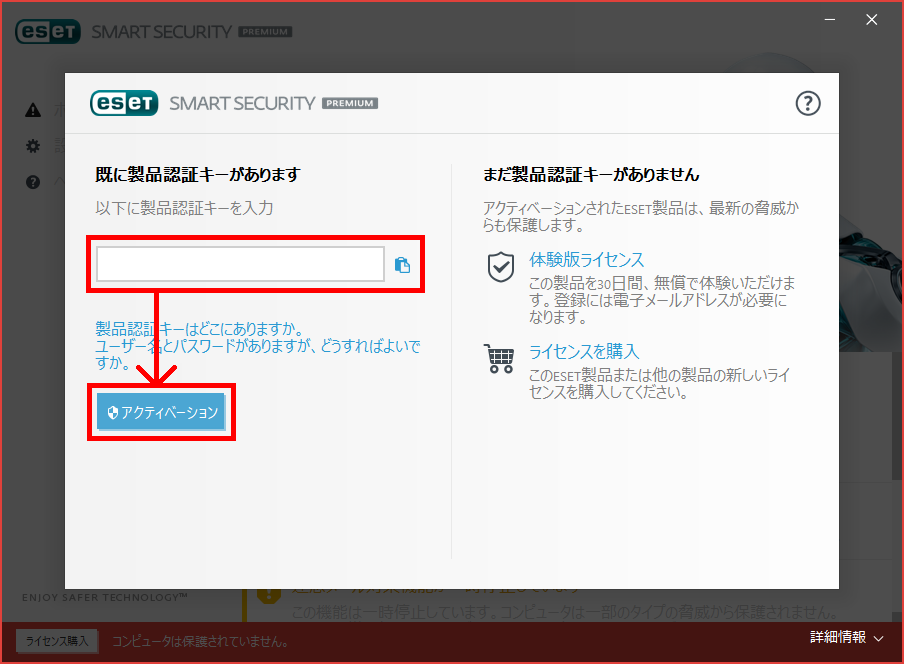
Task: Click status text コンピュータは保護されていません
Action: tap(200, 642)
